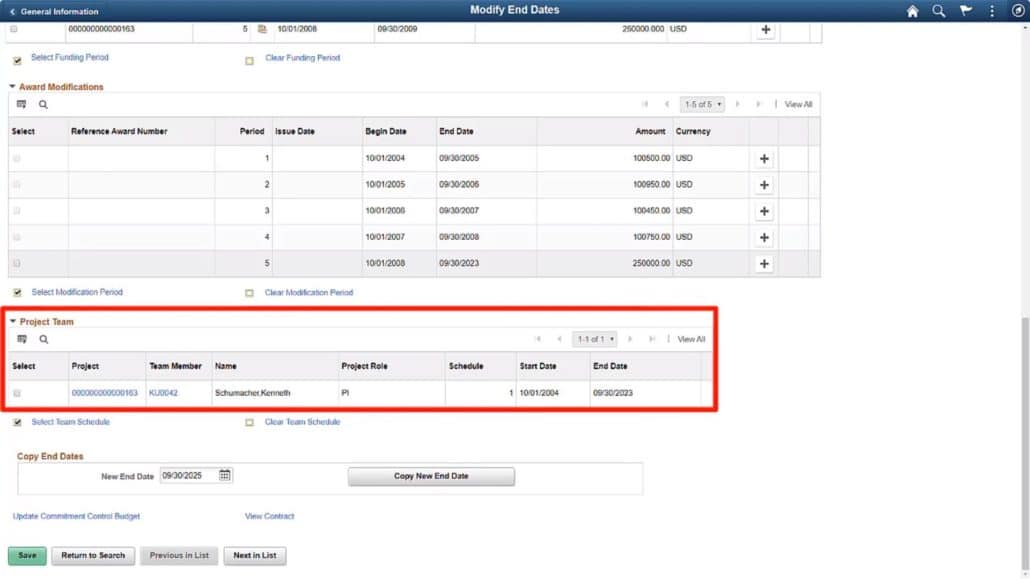Open Find in the Project Team grid
This screenshot has width=1030, height=579.
click(44, 339)
